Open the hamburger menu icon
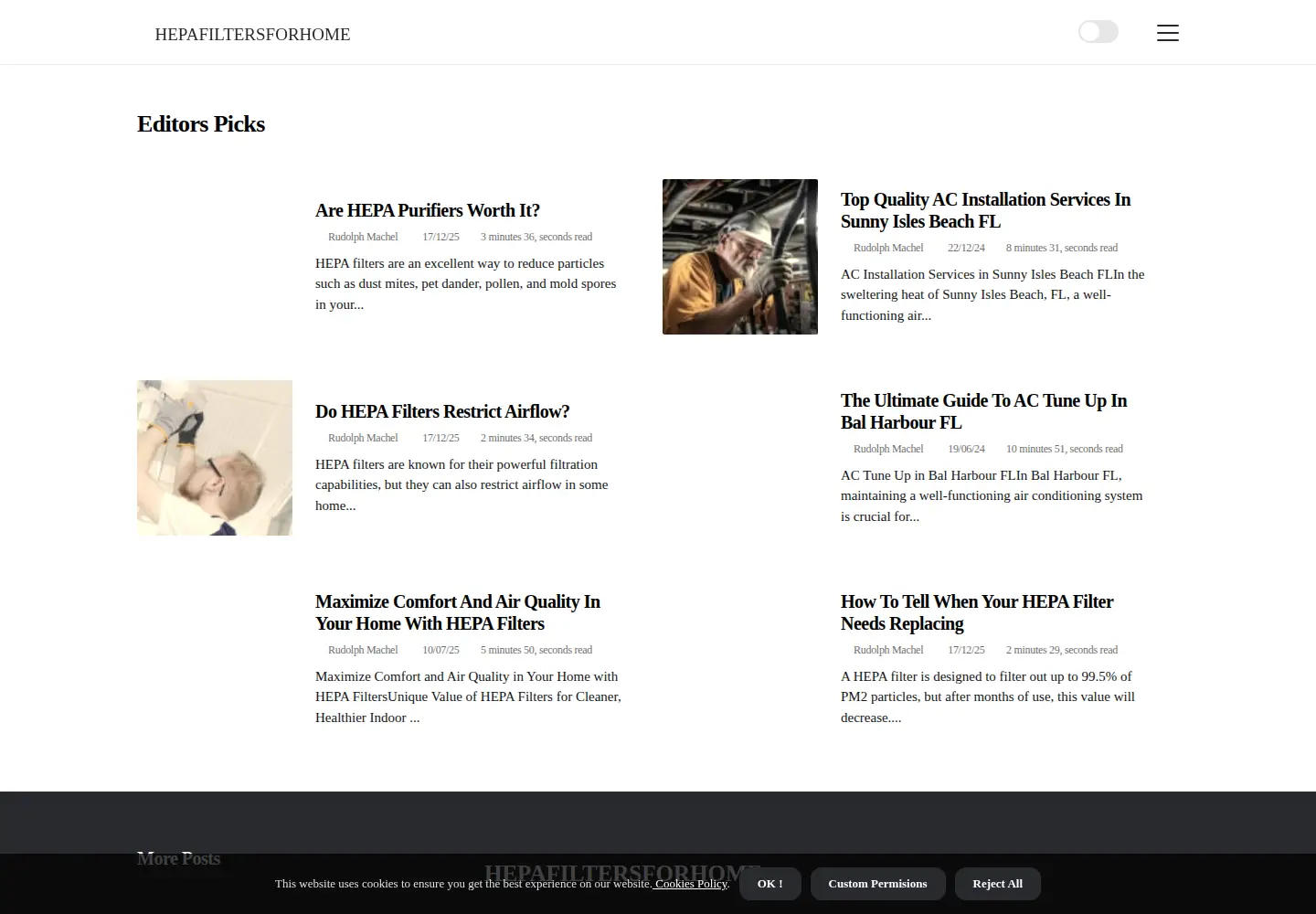Image resolution: width=1316 pixels, height=914 pixels. click(x=1167, y=33)
